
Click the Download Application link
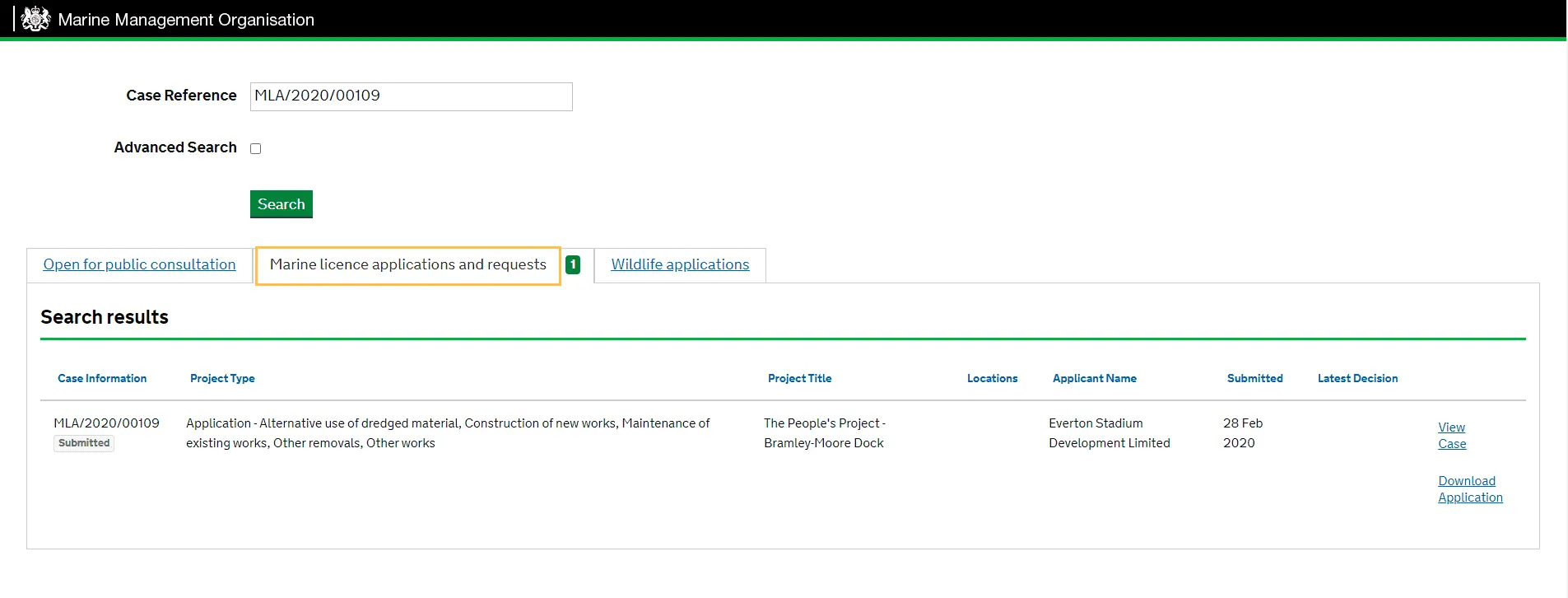point(1470,489)
